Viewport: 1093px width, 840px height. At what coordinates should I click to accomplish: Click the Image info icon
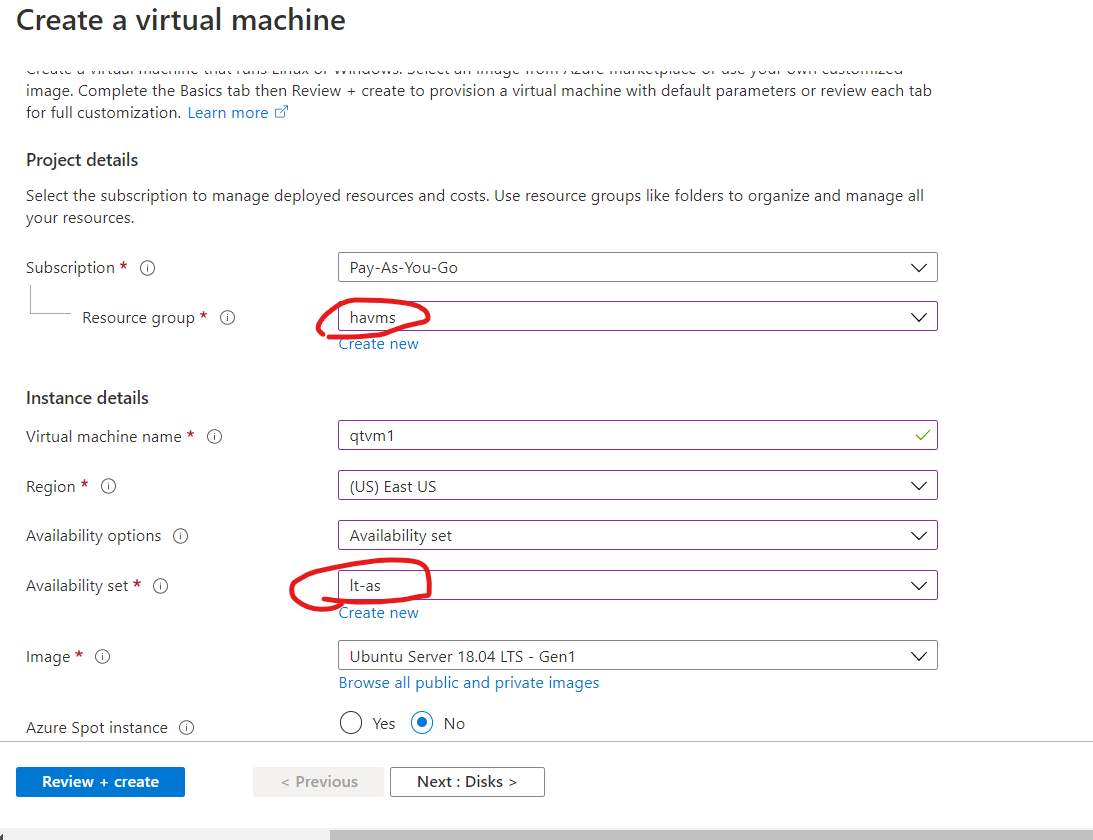(102, 657)
